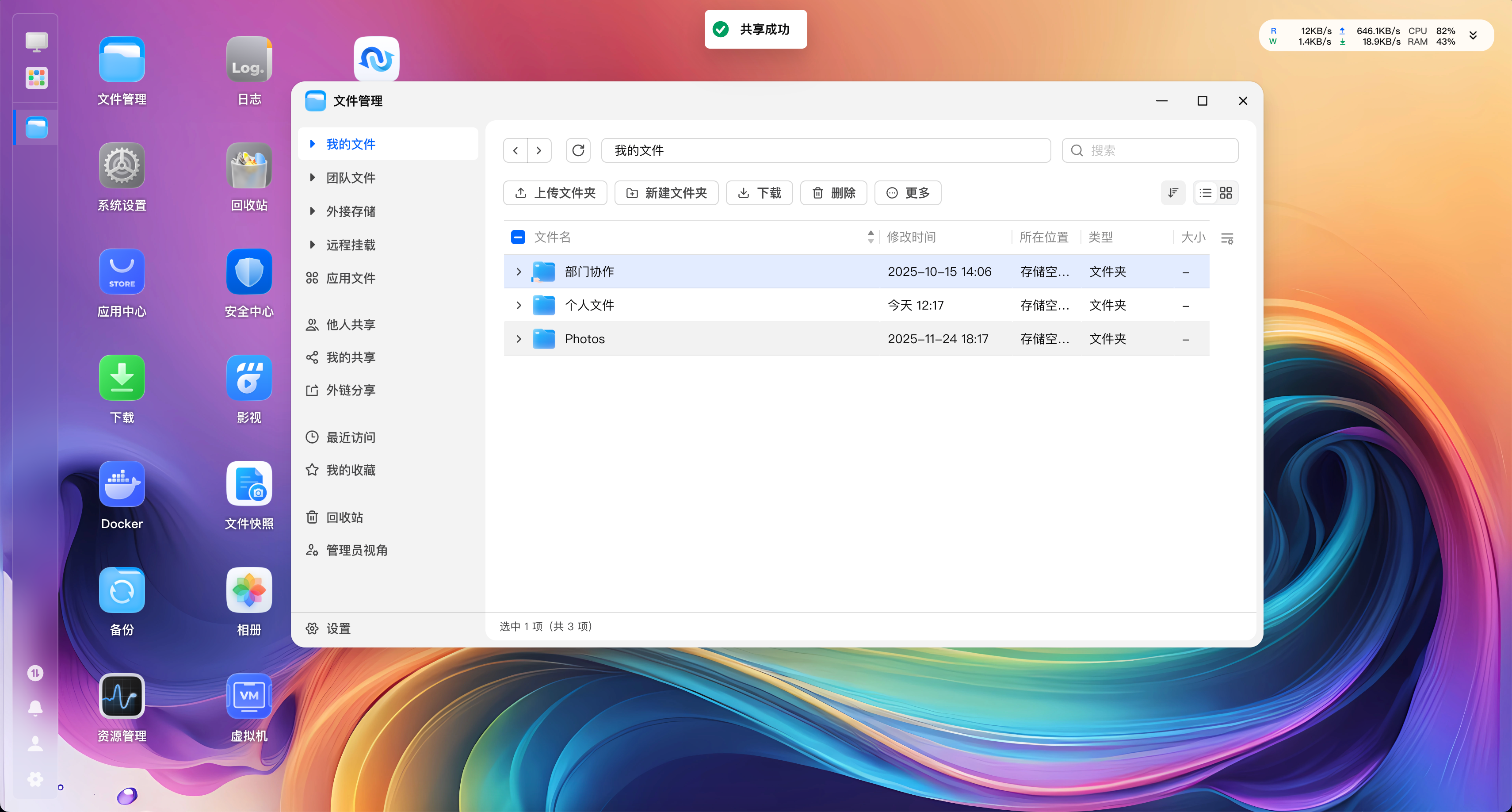This screenshot has width=1512, height=812.
Task: Open dock notifications bell
Action: [x=35, y=709]
